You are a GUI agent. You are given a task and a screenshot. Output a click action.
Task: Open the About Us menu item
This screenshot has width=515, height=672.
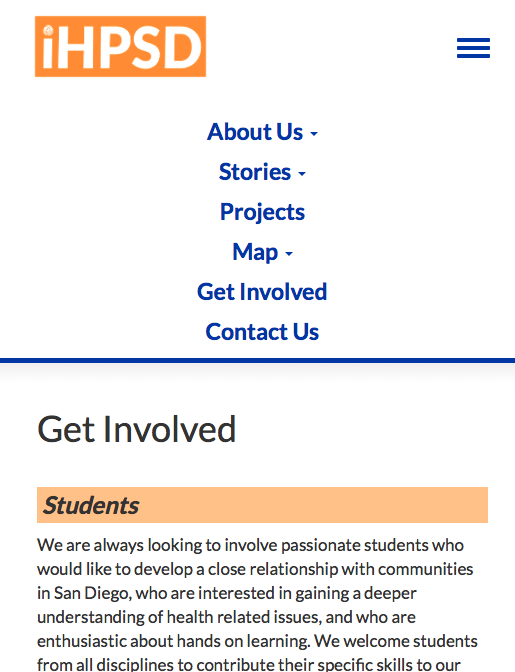[x=255, y=132]
